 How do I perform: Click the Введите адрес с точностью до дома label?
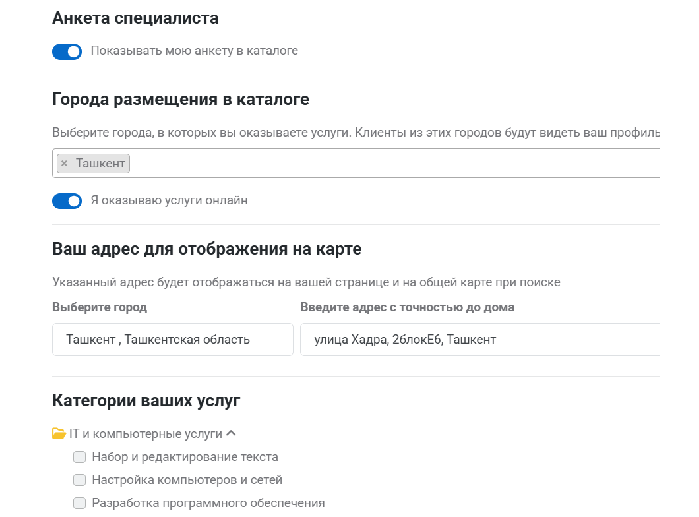[x=407, y=307]
